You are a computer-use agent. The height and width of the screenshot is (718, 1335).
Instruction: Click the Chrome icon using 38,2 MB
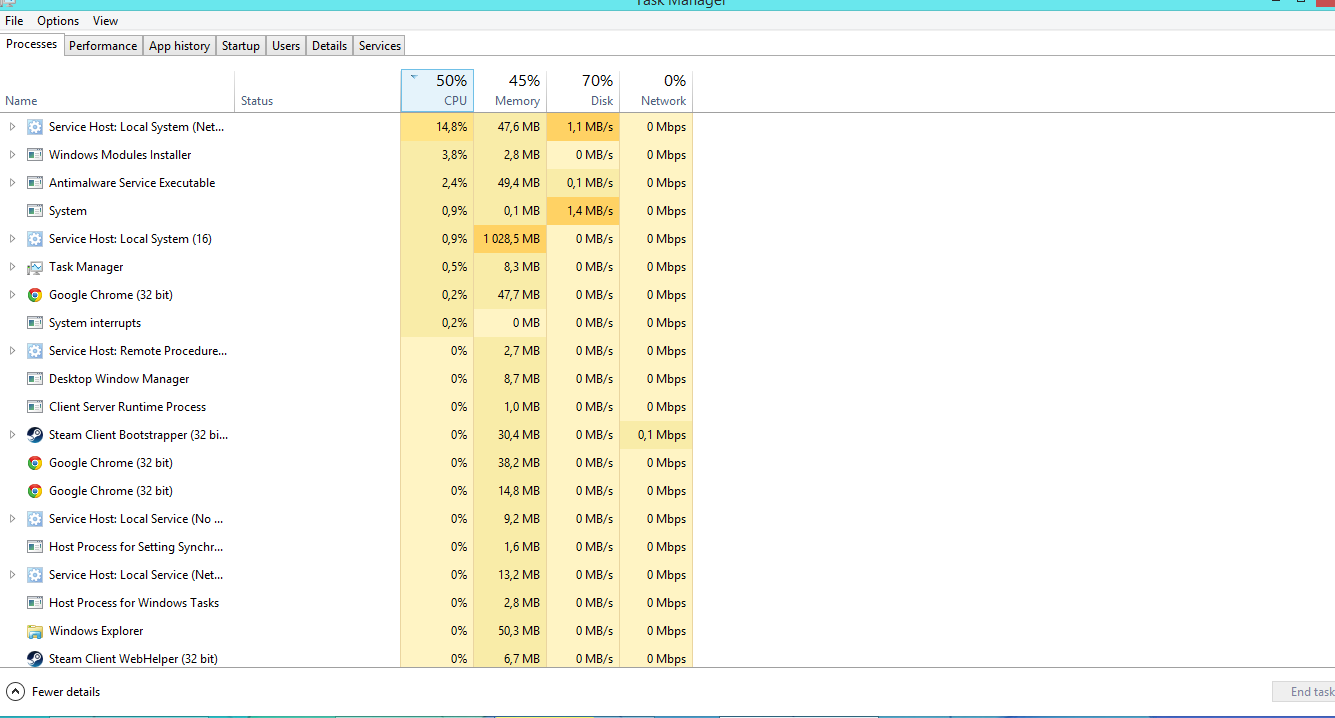point(35,463)
